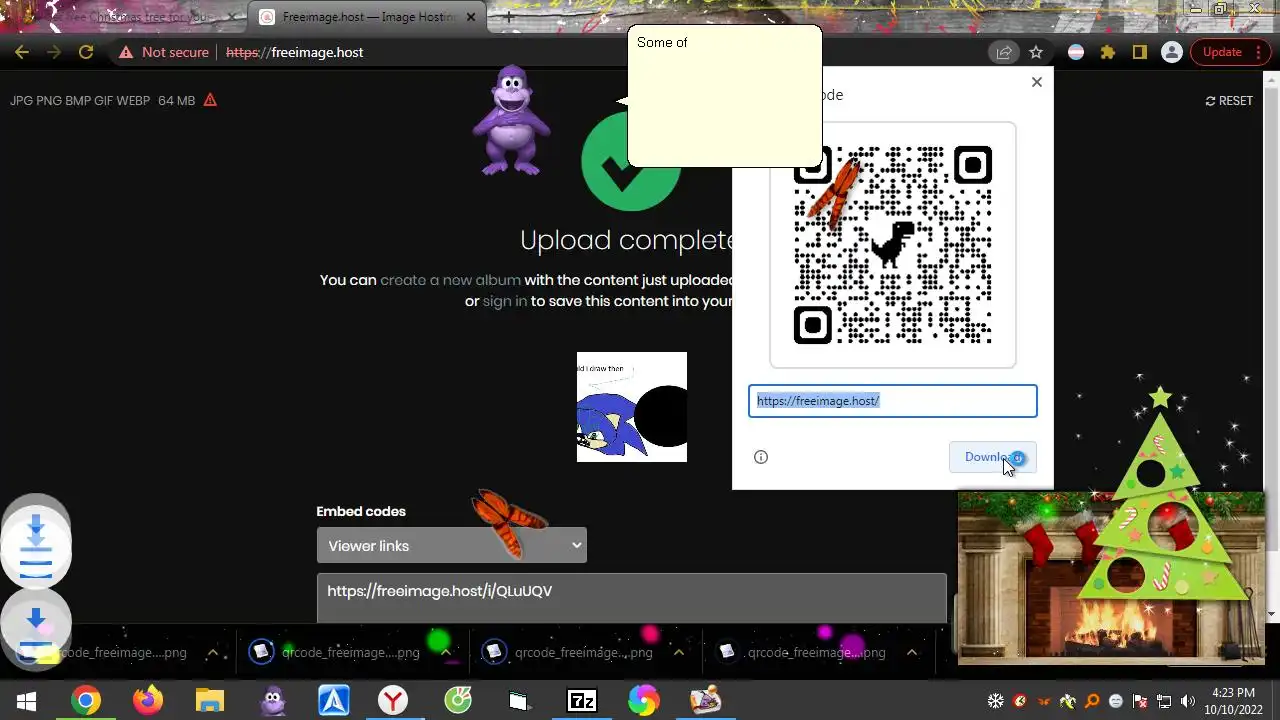The image size is (1280, 720).
Task: Open the uploaded Sonic drawing thumbnail
Action: (632, 407)
